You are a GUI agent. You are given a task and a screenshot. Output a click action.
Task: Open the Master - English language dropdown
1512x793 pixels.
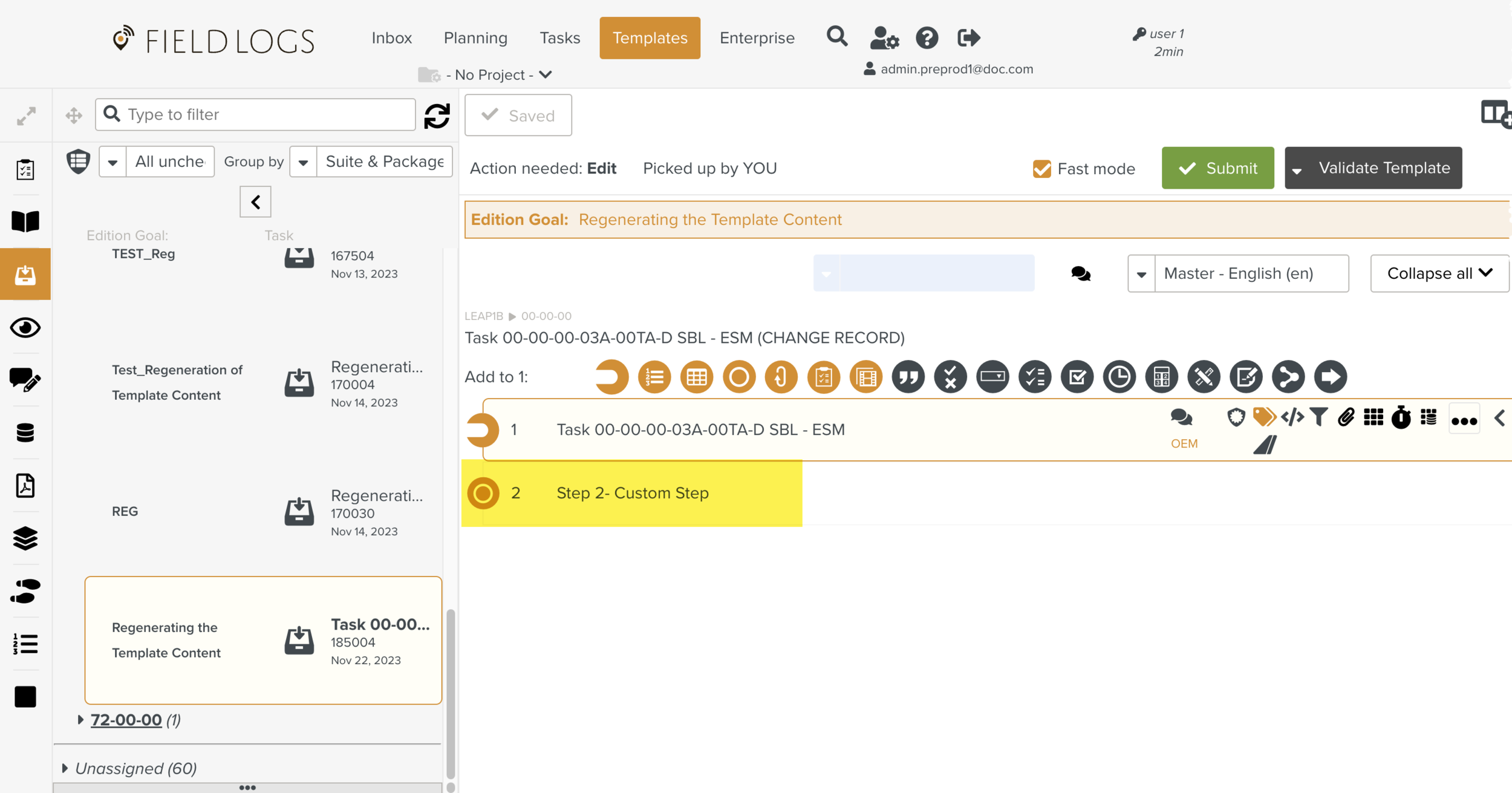tap(1237, 273)
